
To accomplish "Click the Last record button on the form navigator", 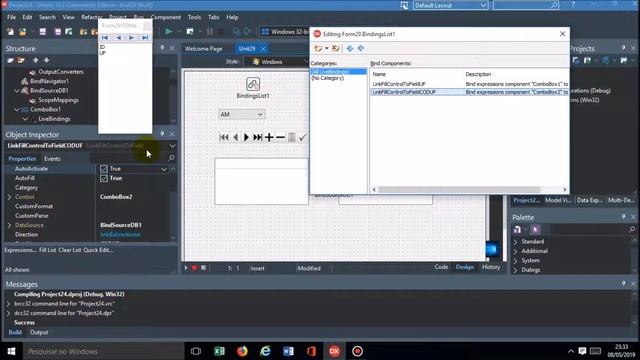I will [258, 138].
